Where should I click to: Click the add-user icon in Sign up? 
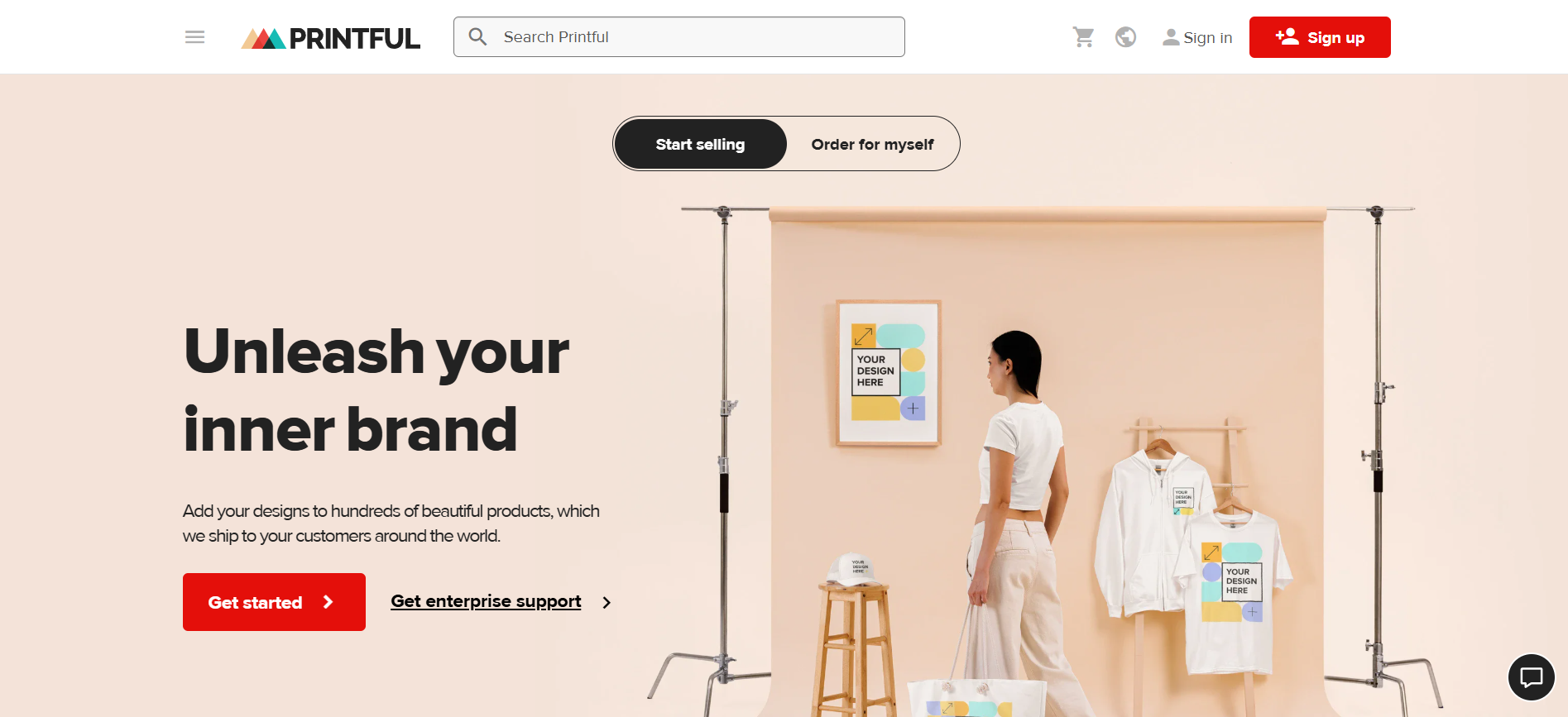point(1287,36)
